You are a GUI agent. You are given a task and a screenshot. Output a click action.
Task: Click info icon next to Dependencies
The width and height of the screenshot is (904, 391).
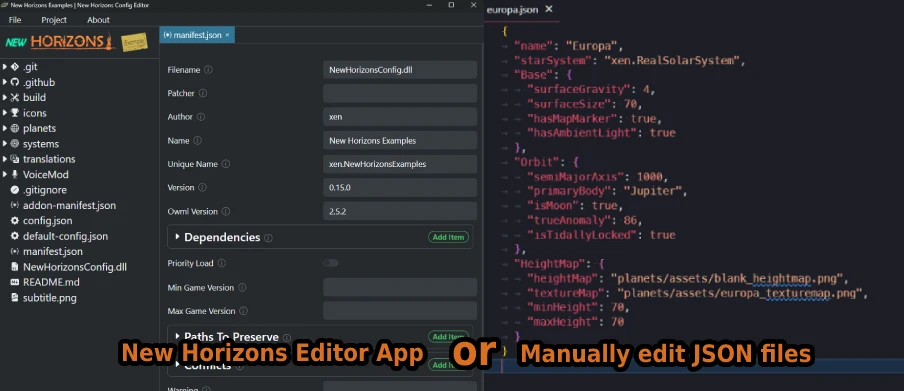coord(268,238)
